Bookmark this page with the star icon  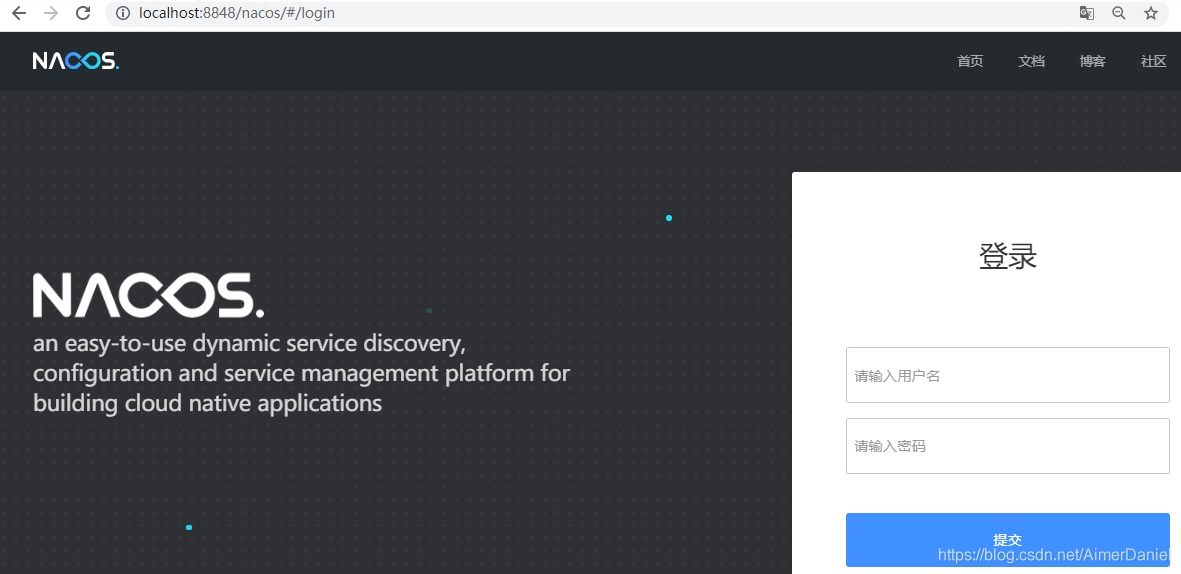point(1151,13)
